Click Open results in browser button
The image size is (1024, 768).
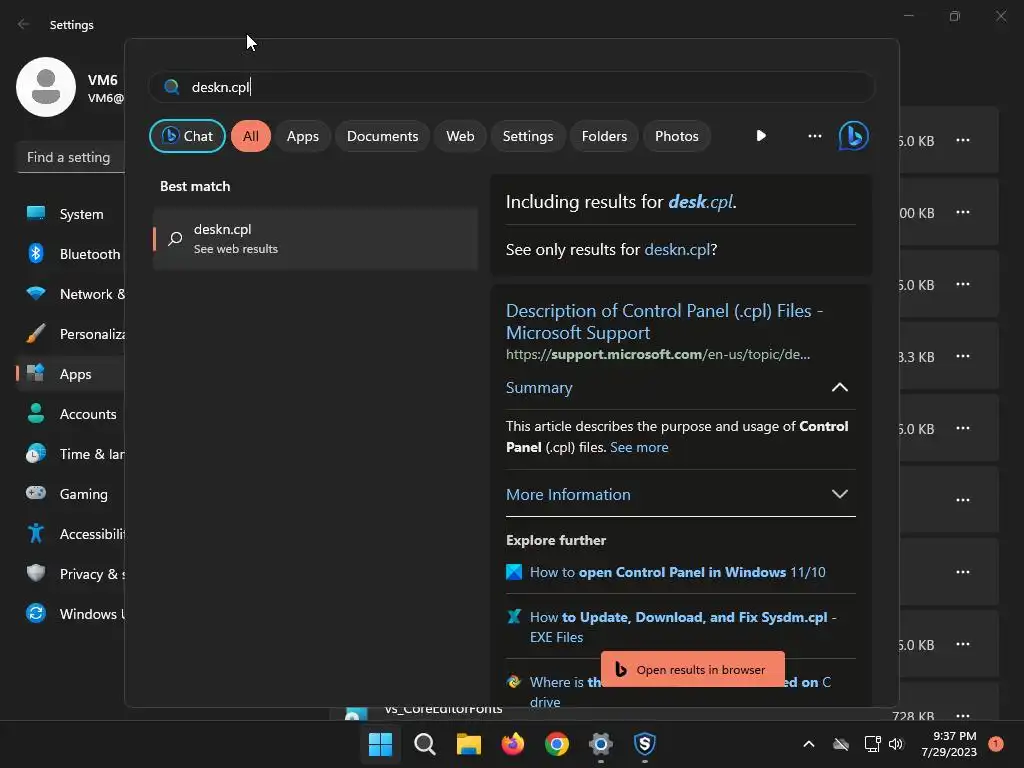point(692,669)
